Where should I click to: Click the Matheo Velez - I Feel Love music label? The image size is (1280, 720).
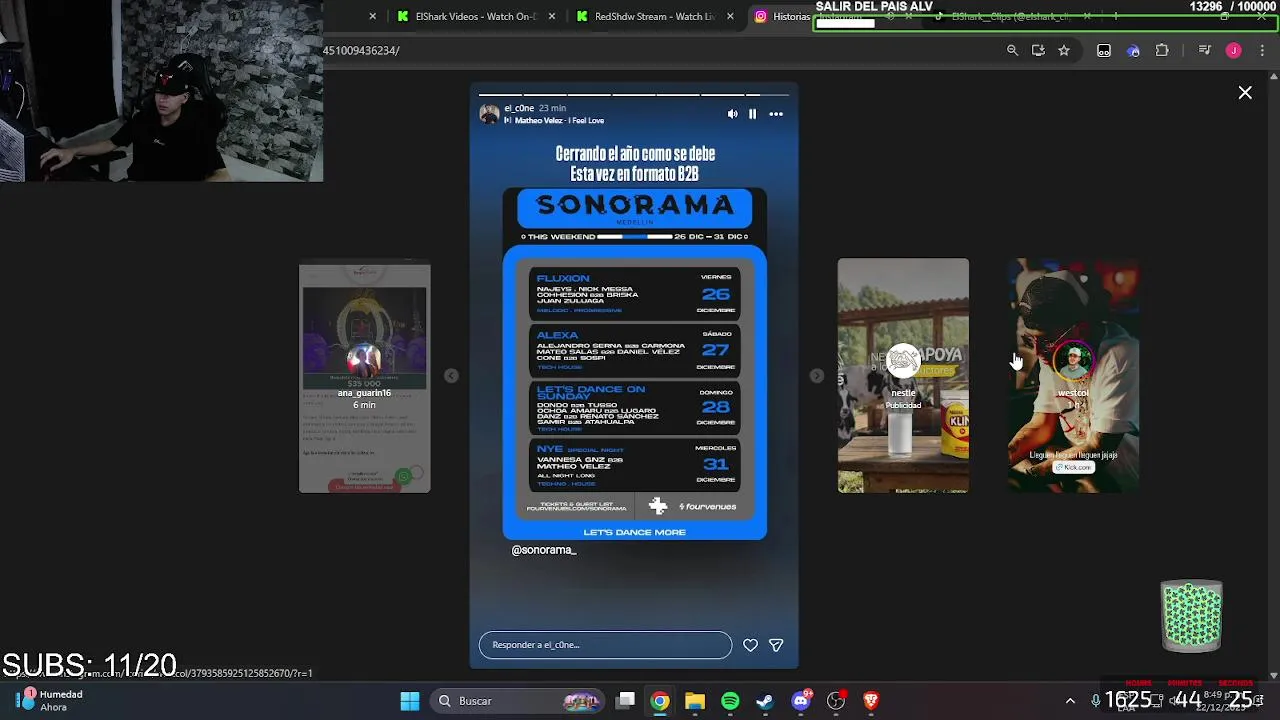pyautogui.click(x=559, y=121)
